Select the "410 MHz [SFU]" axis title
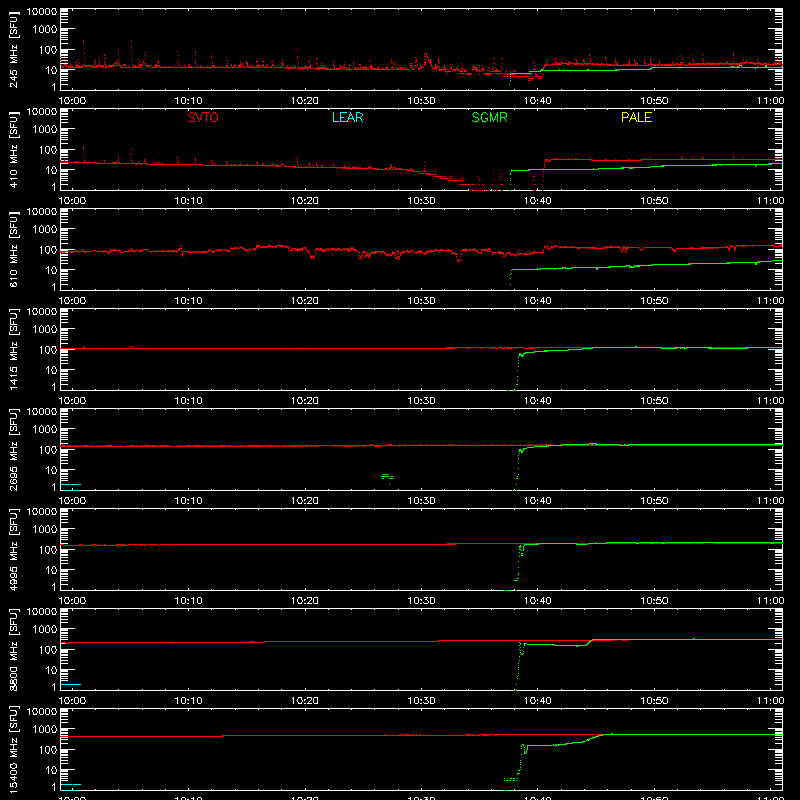Screen dimensions: 800x800 14,150
